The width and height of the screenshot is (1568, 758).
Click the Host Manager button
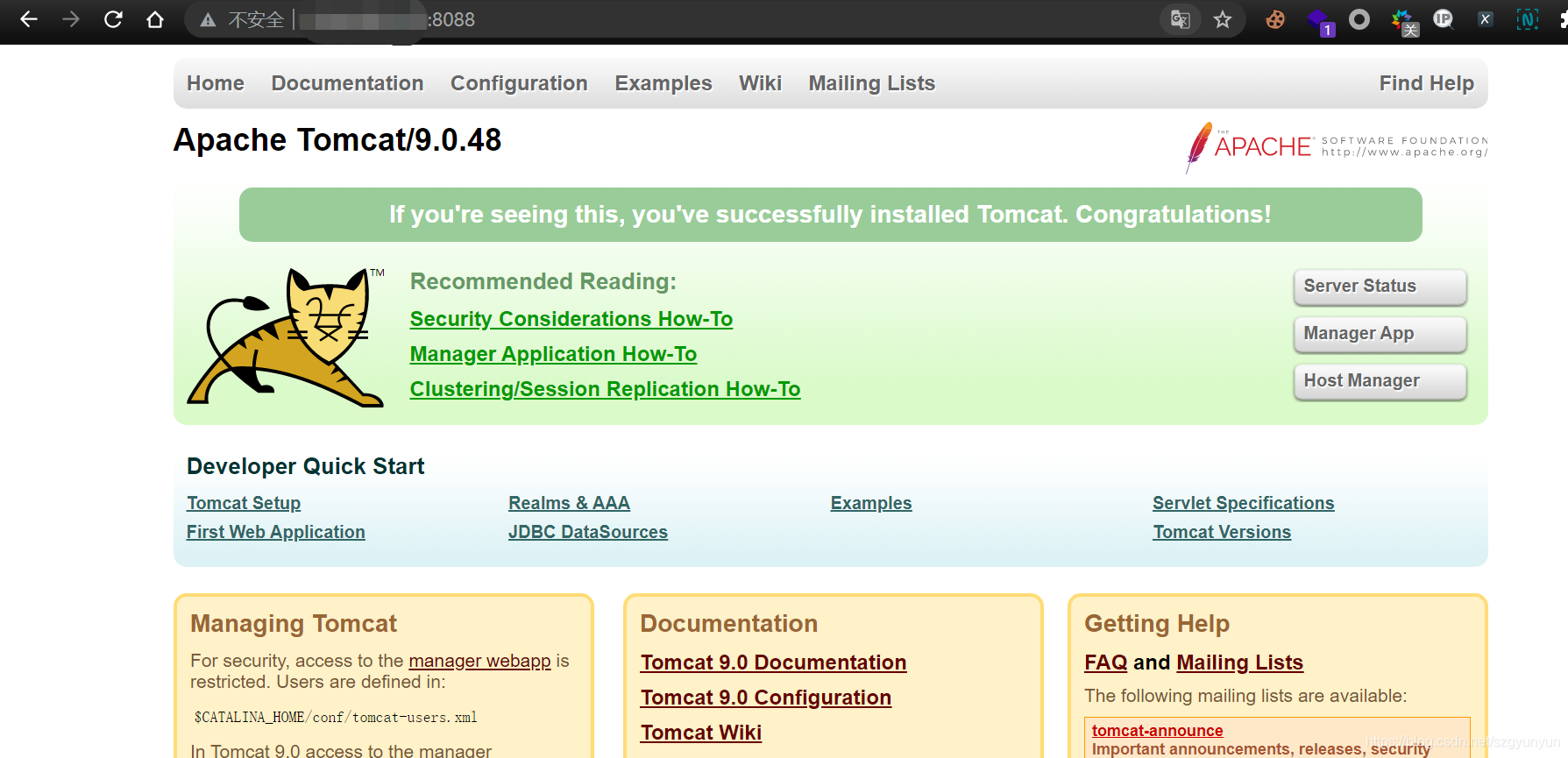[1380, 381]
